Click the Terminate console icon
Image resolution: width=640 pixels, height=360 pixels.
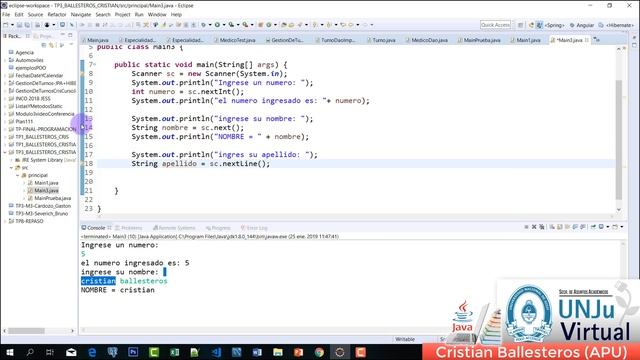click(526, 227)
